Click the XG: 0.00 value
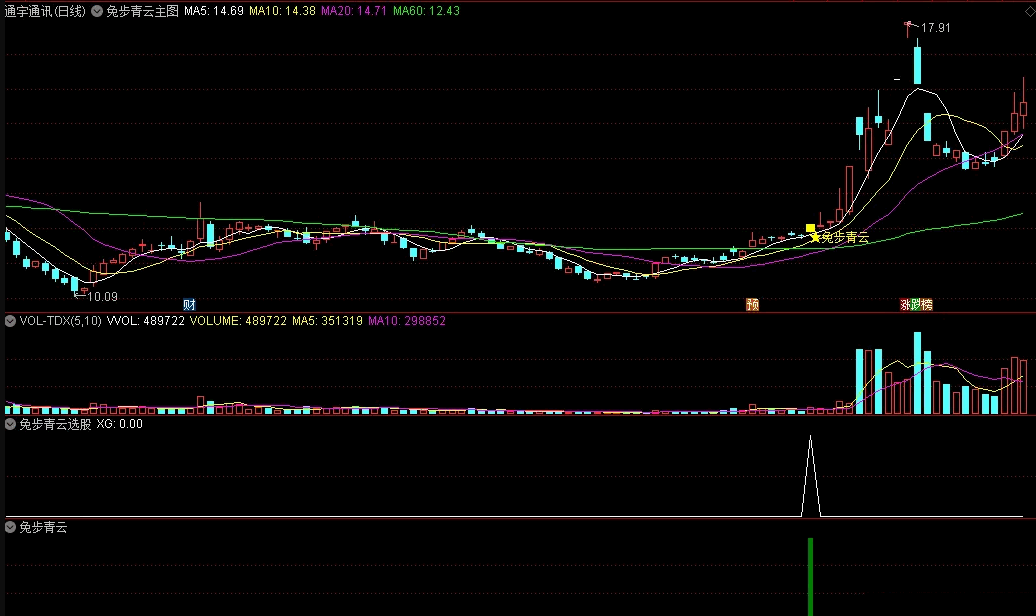Image resolution: width=1036 pixels, height=616 pixels. click(x=120, y=424)
